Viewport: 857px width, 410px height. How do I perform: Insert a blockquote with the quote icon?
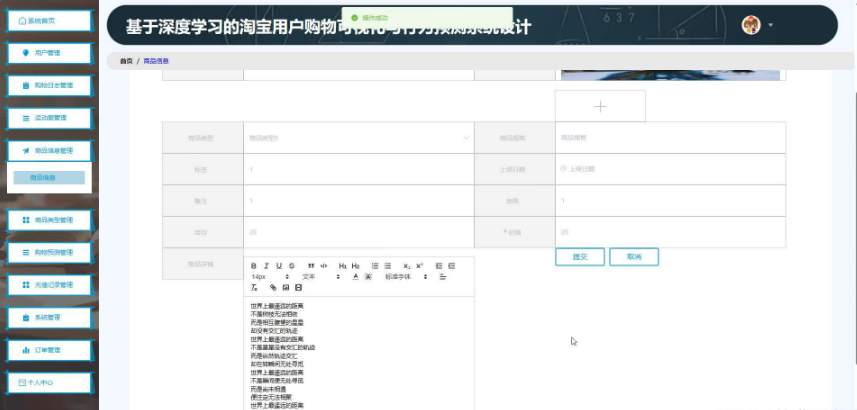click(x=311, y=266)
